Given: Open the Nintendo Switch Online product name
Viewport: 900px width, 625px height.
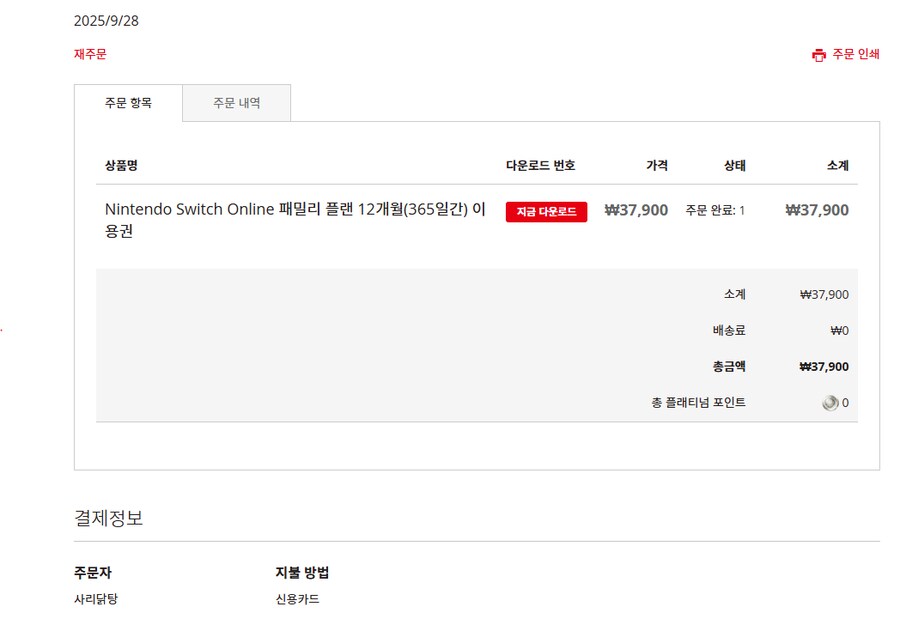Looking at the screenshot, I should [x=289, y=209].
